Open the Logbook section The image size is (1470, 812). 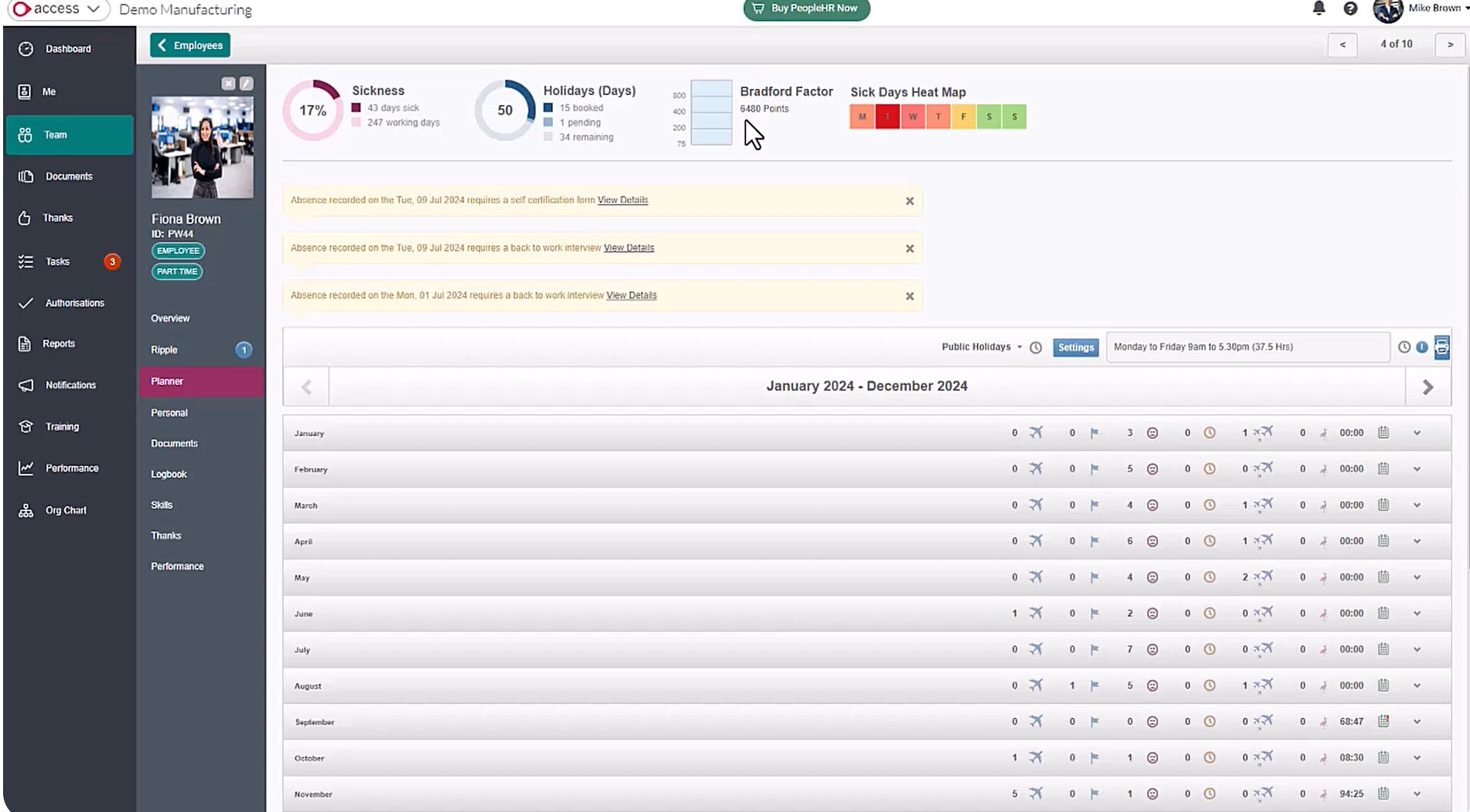point(169,475)
